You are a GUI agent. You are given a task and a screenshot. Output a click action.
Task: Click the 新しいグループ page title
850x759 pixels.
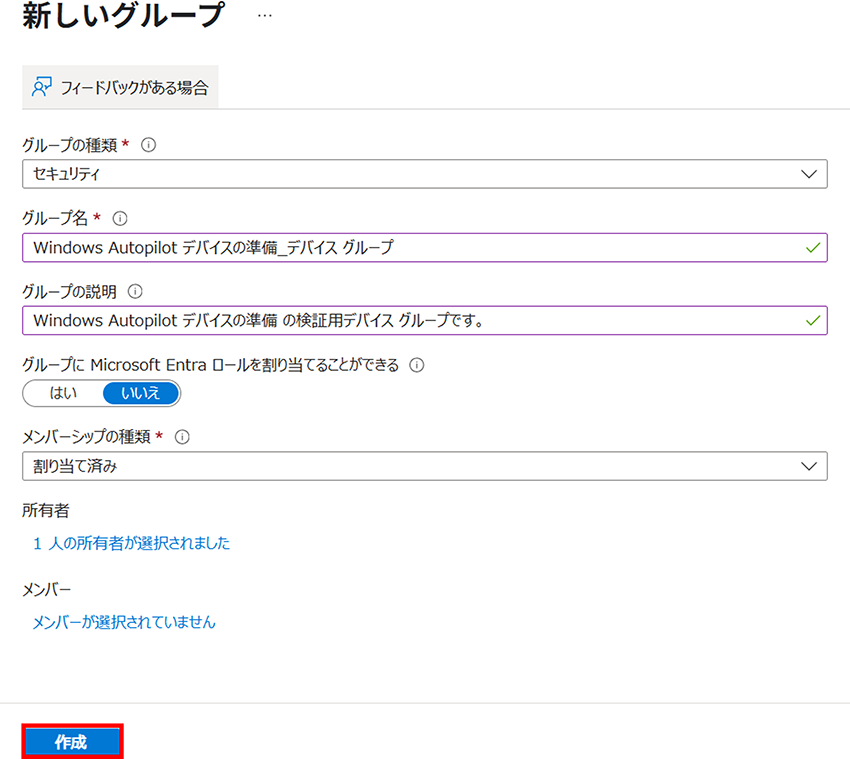click(x=123, y=15)
